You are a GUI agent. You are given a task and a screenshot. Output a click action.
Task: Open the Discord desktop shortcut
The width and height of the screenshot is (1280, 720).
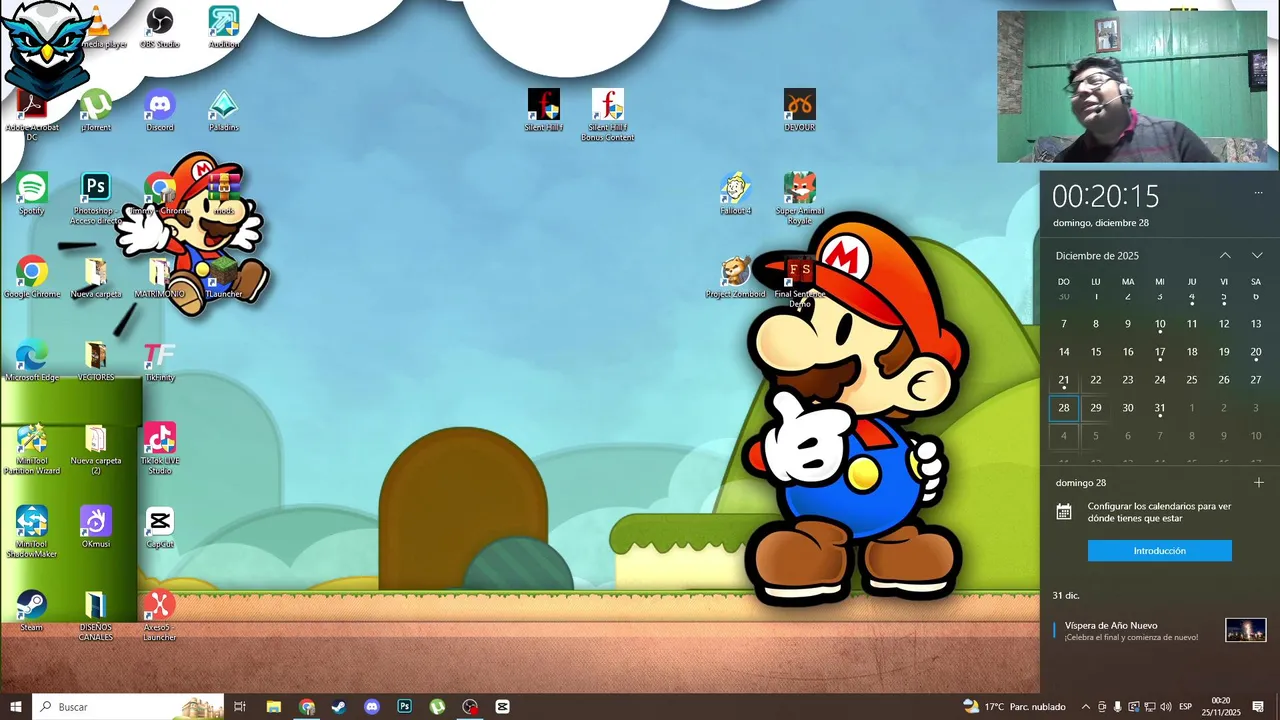[160, 110]
